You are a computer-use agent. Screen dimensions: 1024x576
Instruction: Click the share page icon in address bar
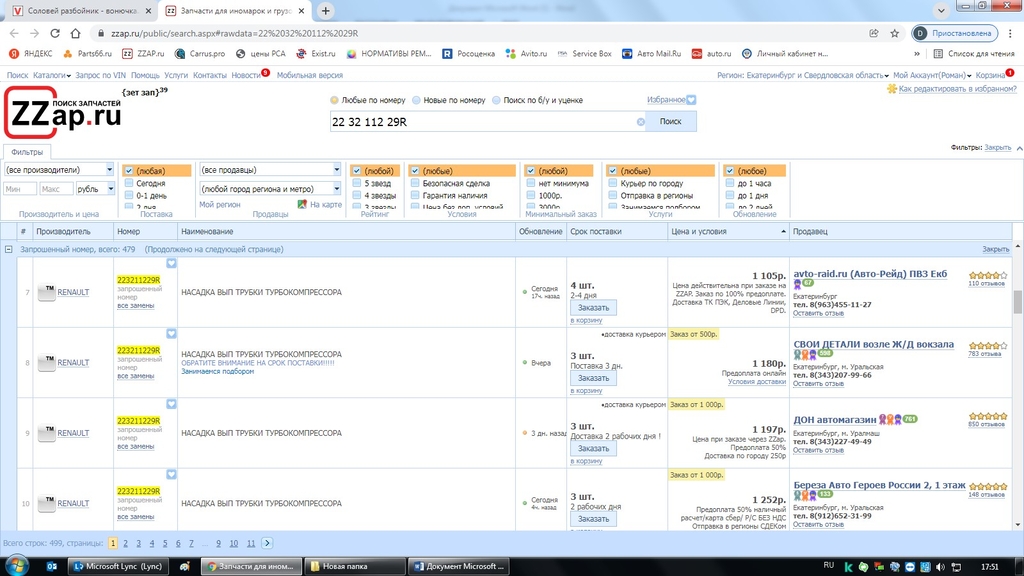click(x=874, y=33)
